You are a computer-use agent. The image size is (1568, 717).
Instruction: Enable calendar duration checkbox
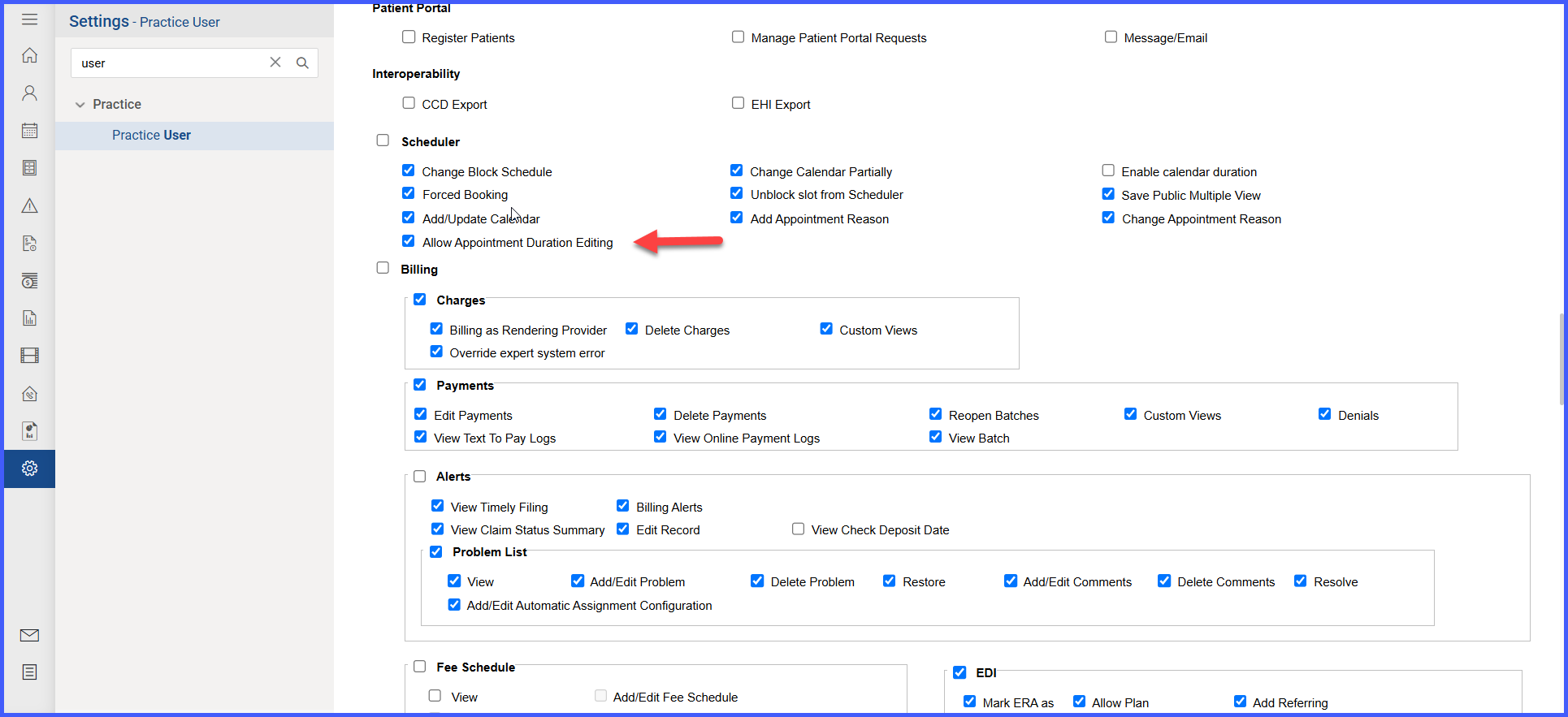click(1108, 171)
